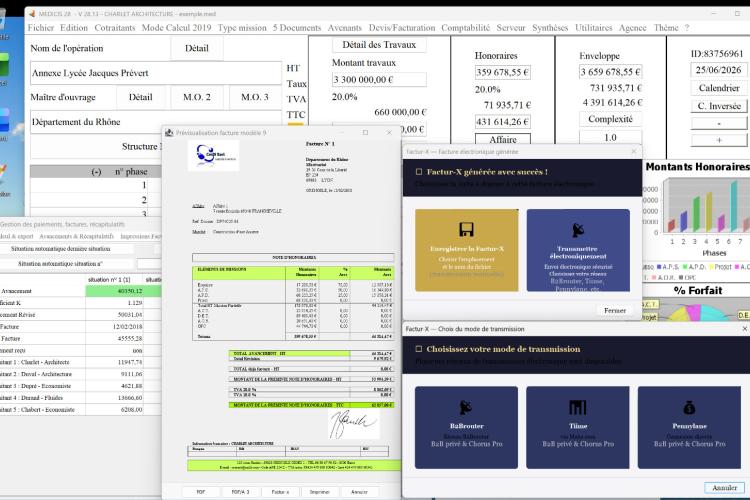Open the Edition menu
The image size is (750, 500).
coord(74,28)
